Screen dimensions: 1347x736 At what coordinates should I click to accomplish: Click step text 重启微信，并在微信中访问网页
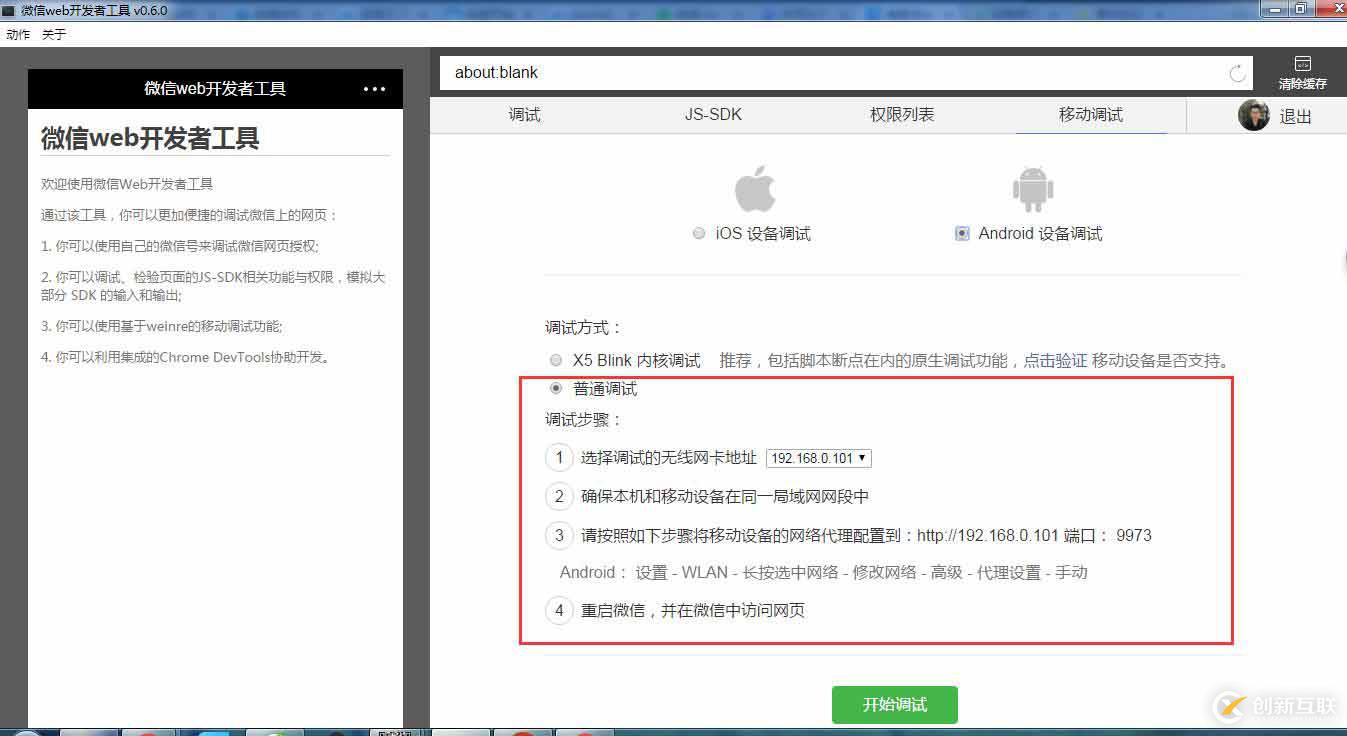693,610
